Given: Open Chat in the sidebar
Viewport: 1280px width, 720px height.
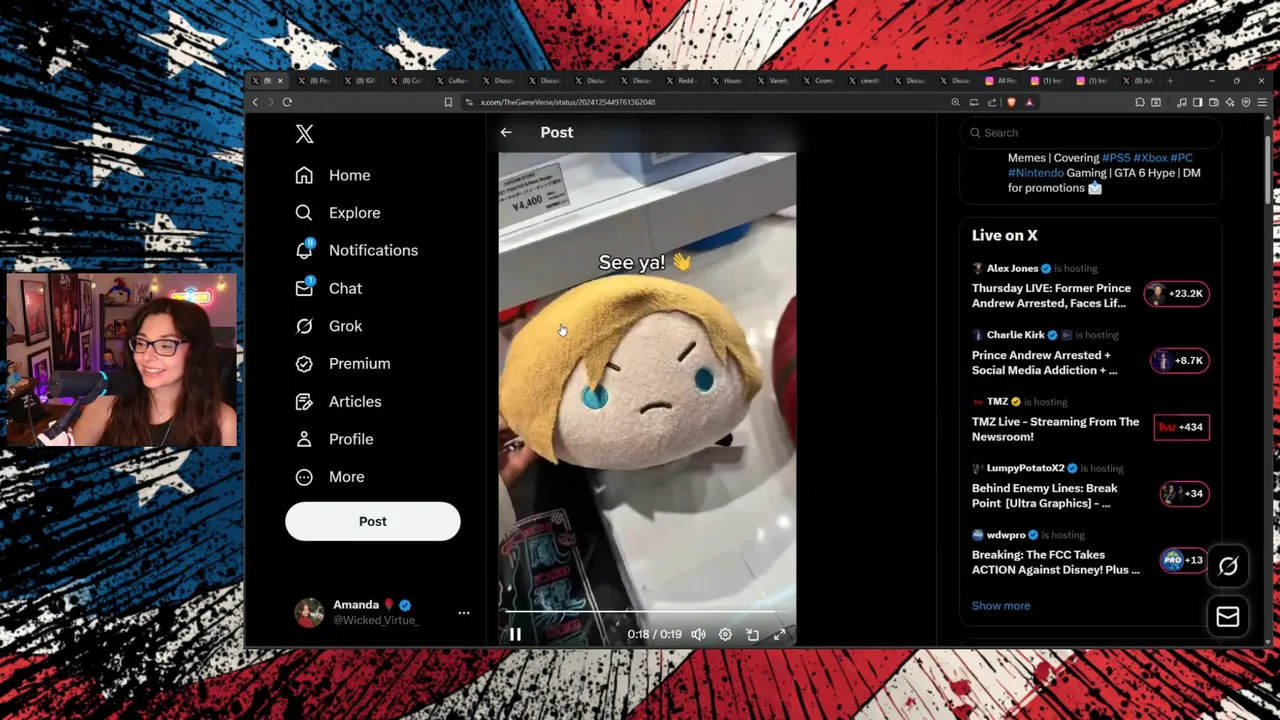Looking at the screenshot, I should [x=329, y=288].
